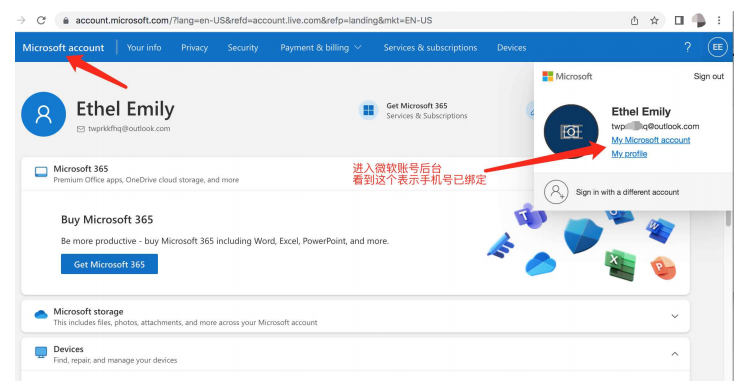Click the Microsoft account header title

click(63, 48)
